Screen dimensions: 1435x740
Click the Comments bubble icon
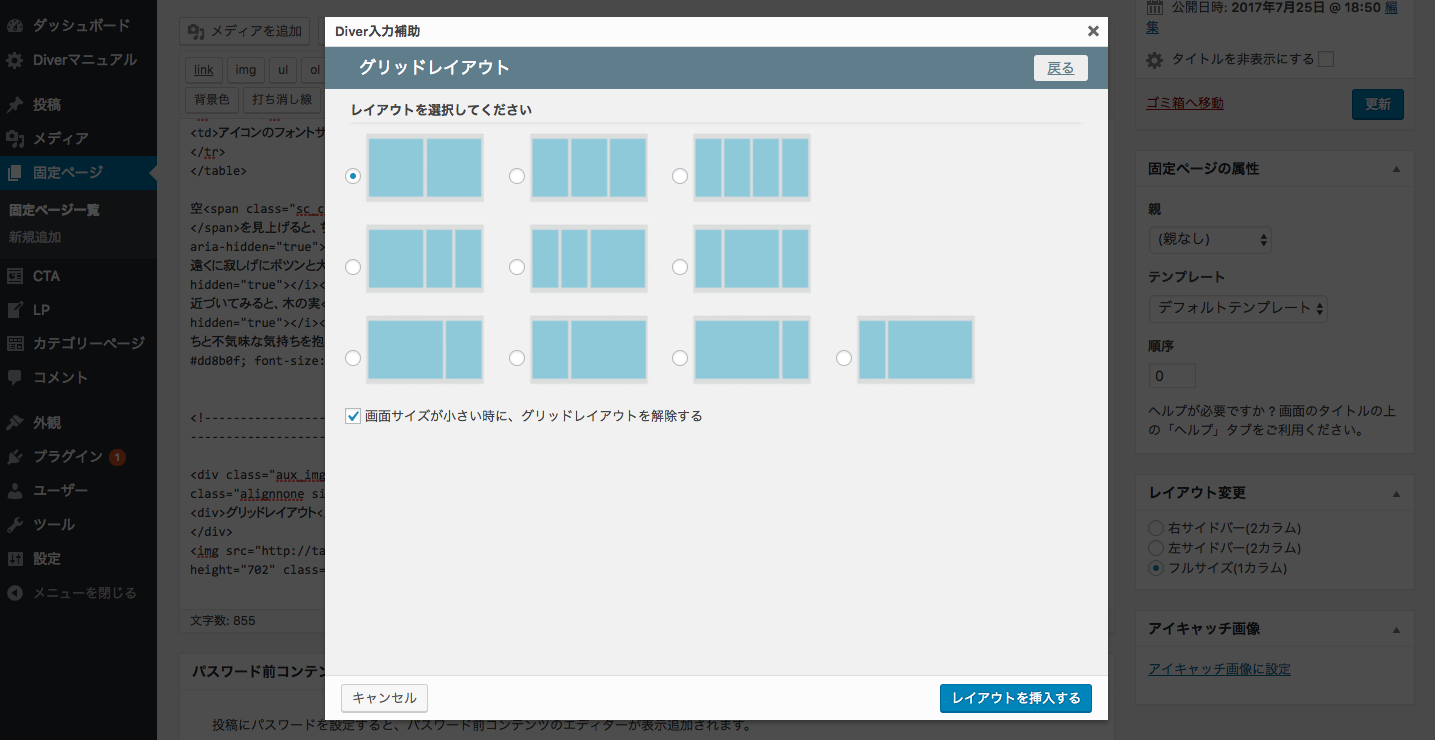[x=15, y=378]
